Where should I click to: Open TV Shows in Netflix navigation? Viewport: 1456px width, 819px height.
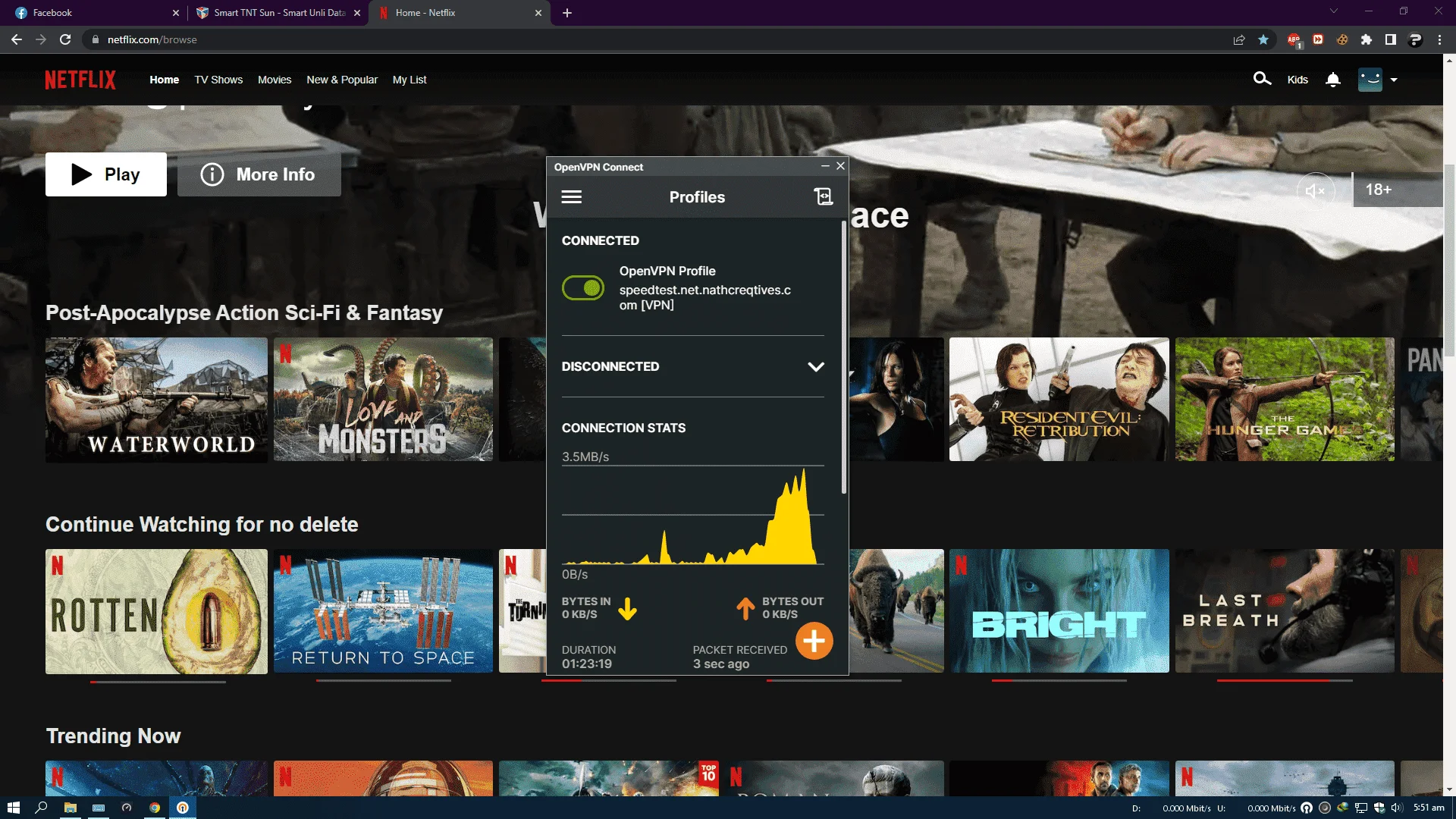218,80
